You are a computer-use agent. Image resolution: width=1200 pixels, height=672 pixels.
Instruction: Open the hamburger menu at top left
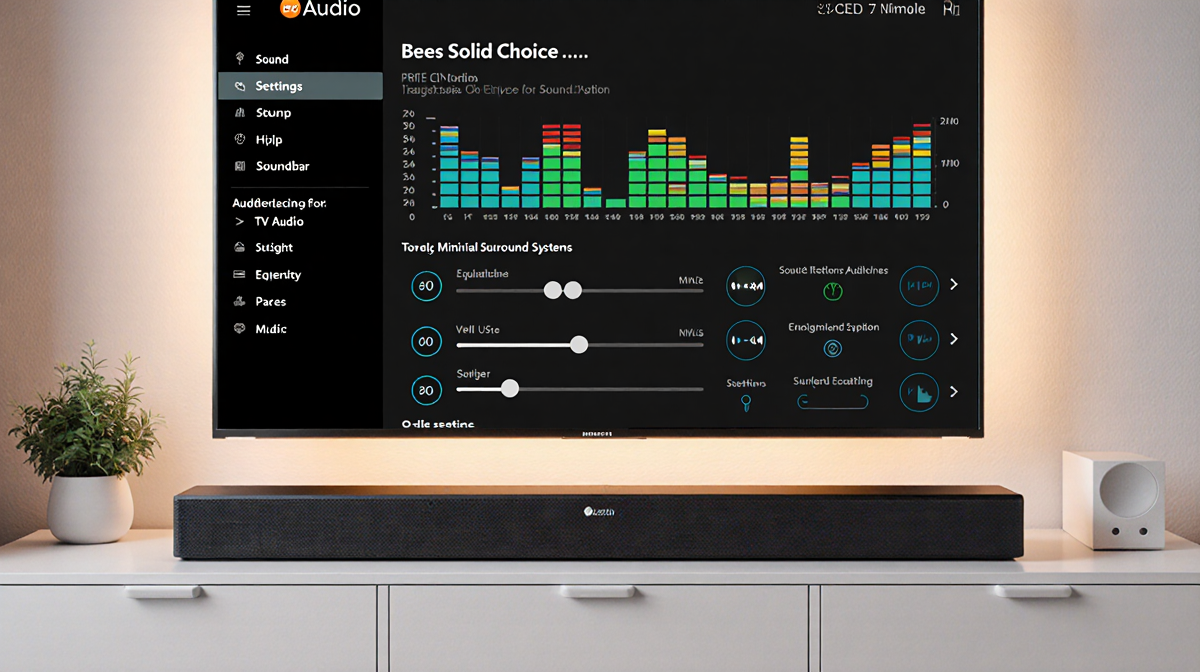pyautogui.click(x=242, y=10)
